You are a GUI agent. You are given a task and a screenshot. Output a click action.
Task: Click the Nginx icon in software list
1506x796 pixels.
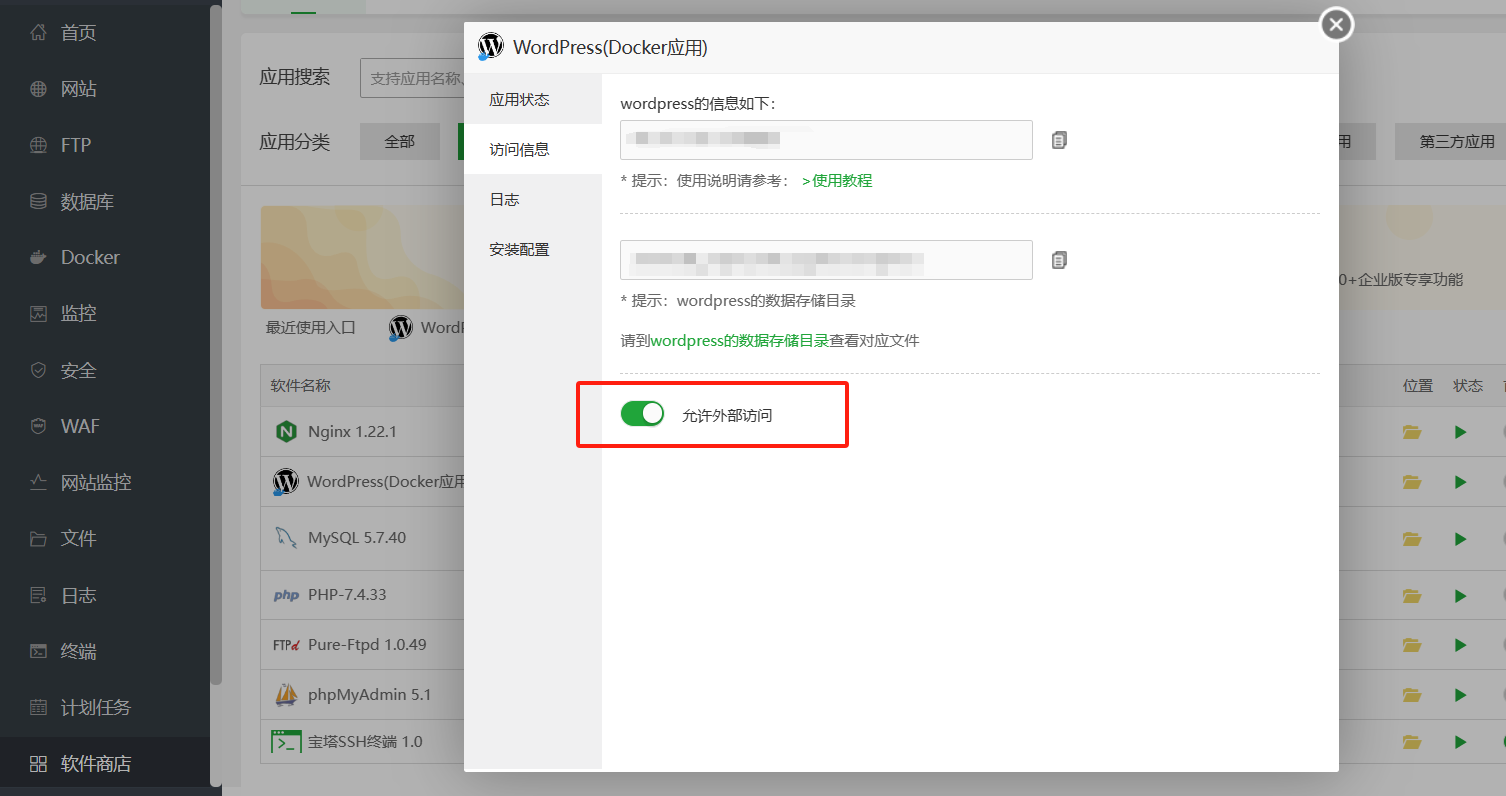(x=286, y=432)
